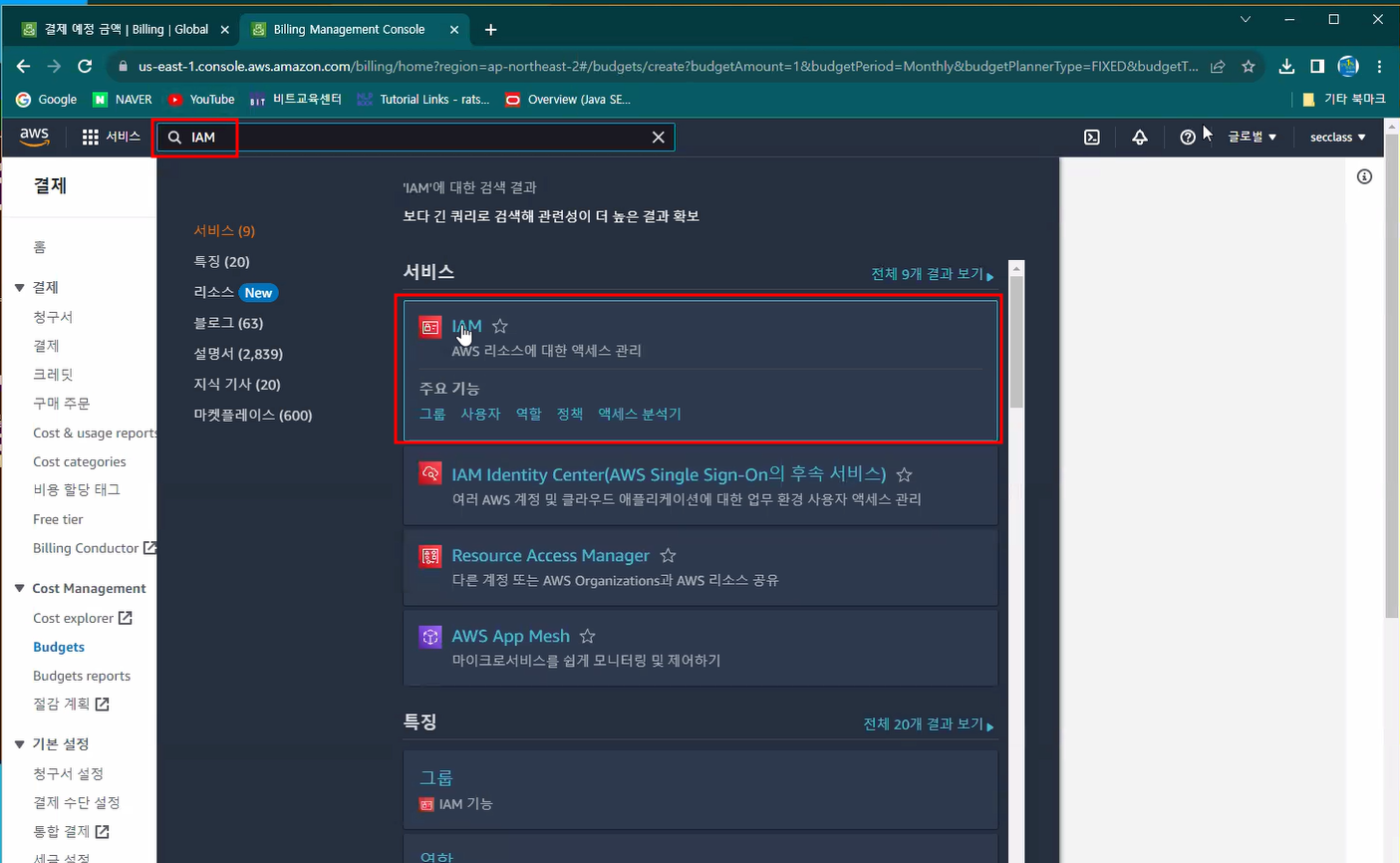Favorite IAM Identity Center with its star

[x=904, y=474]
